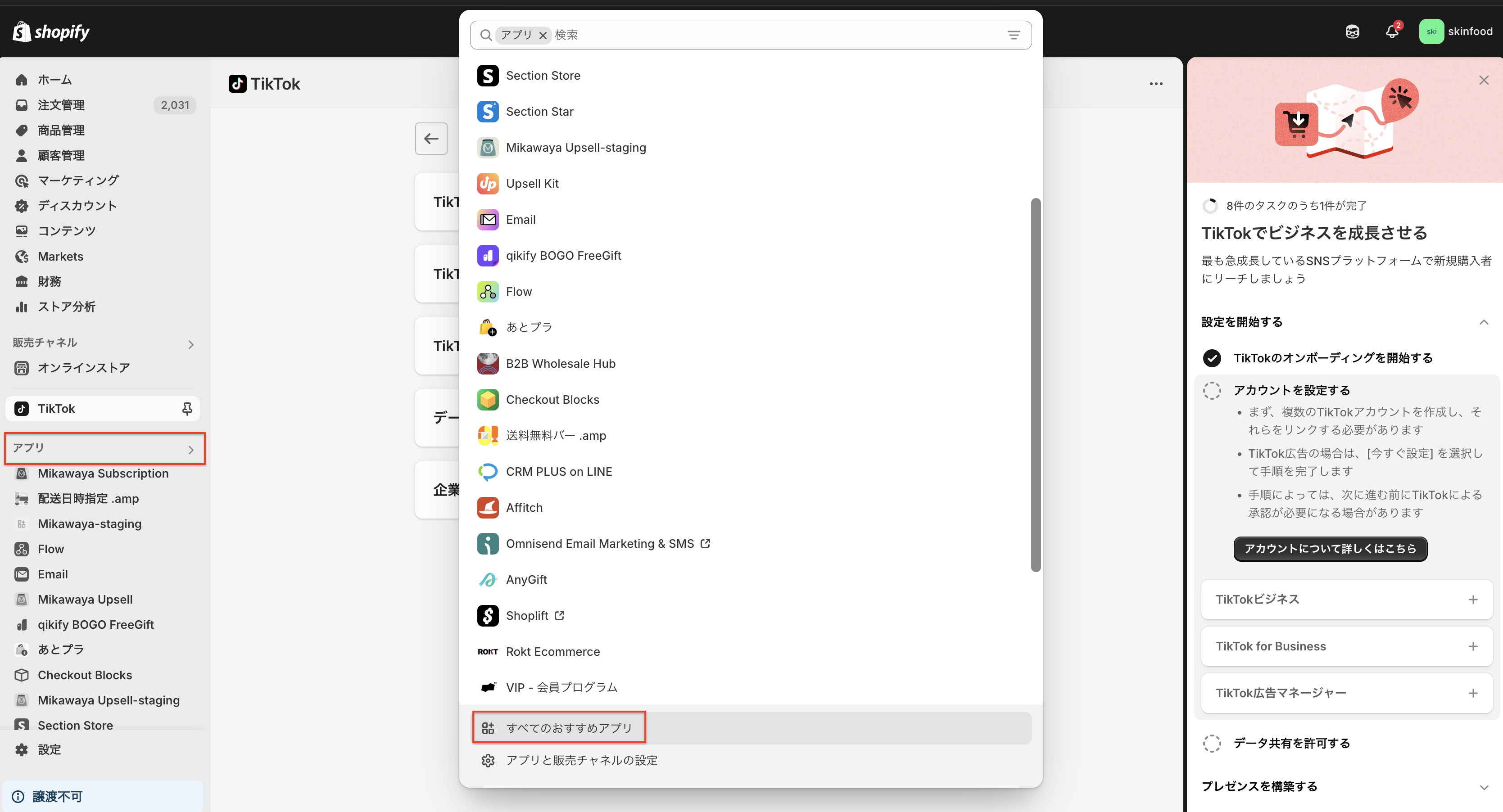Open 注文管理 in the sidebar

point(103,105)
